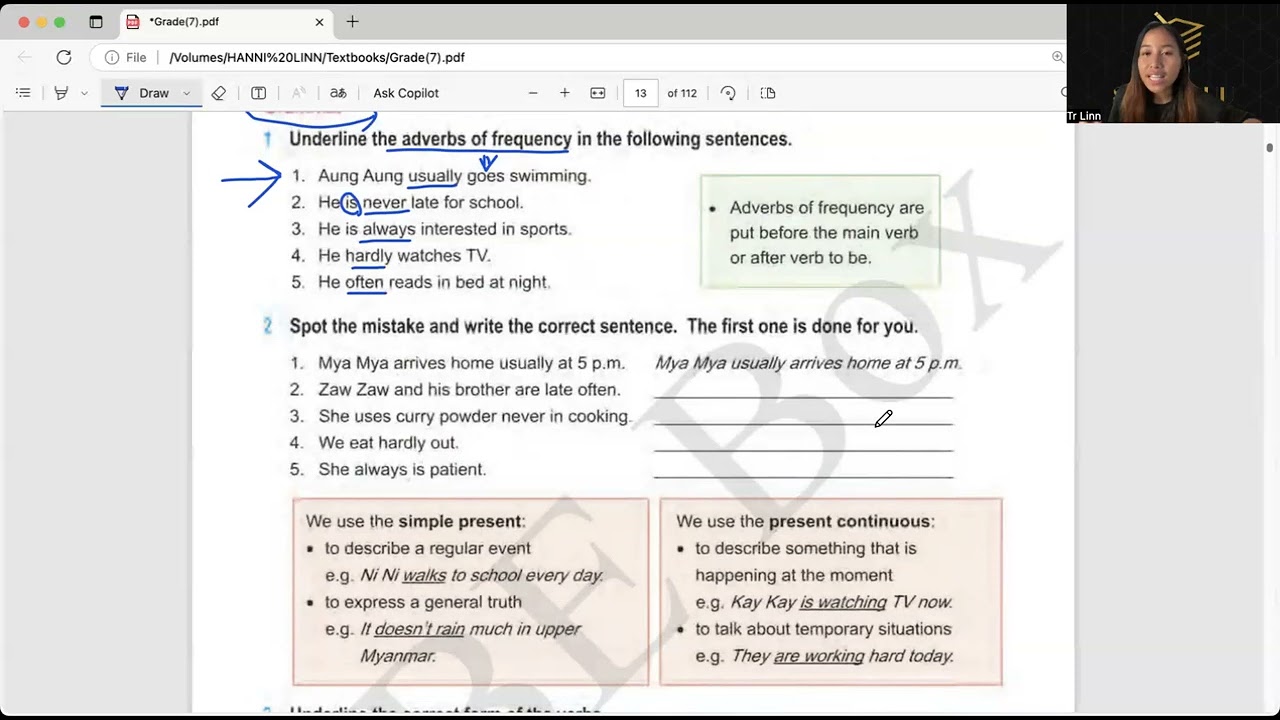
Task: Click sentence "She always is patient."
Action: coord(402,469)
